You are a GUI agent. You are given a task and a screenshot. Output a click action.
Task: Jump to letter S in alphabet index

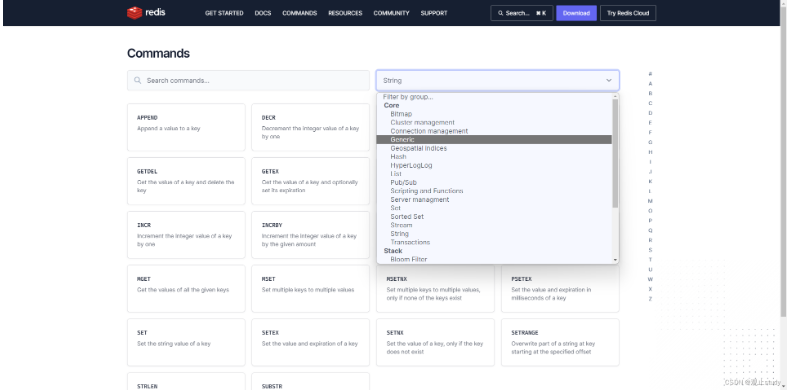click(x=650, y=250)
